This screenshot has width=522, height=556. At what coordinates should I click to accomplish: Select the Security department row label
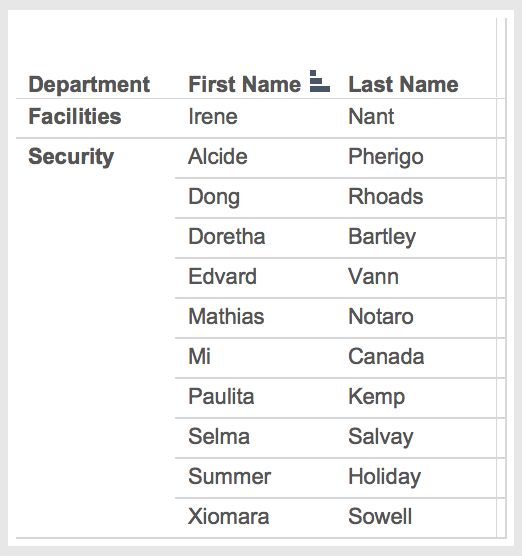click(x=71, y=157)
